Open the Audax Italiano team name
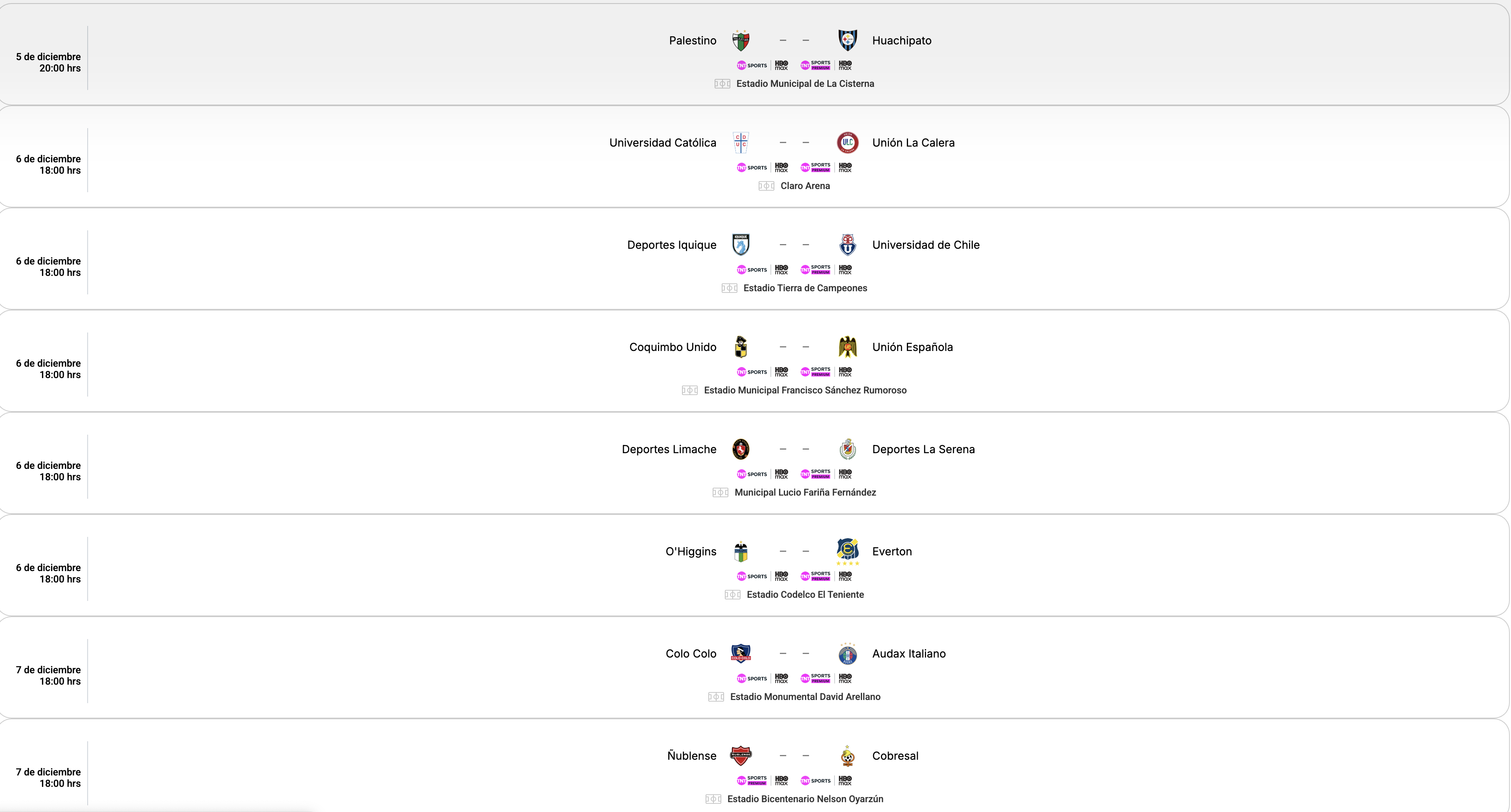The image size is (1511, 812). click(908, 654)
